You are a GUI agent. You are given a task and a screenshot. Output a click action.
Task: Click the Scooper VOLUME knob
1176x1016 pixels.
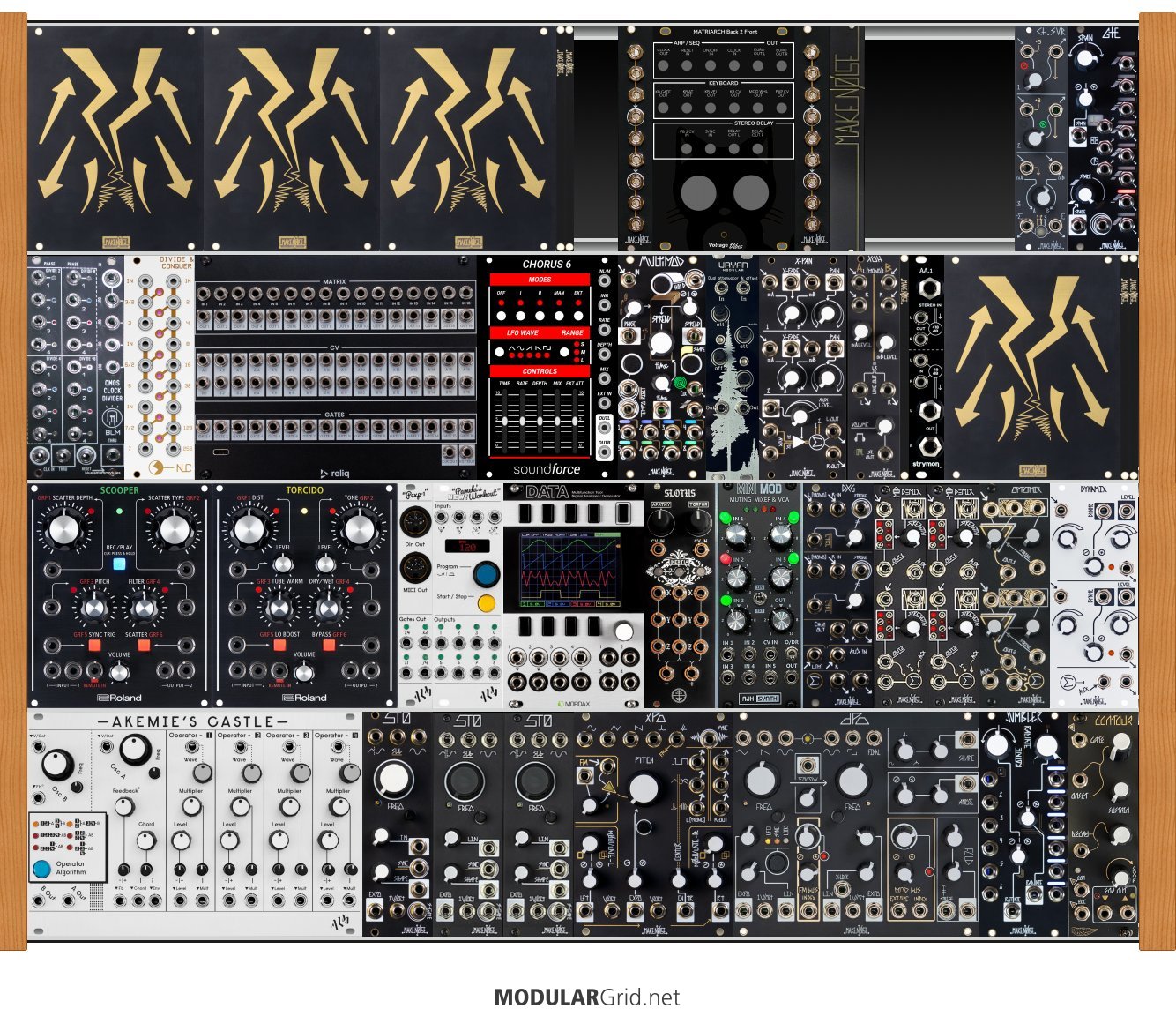tap(119, 673)
